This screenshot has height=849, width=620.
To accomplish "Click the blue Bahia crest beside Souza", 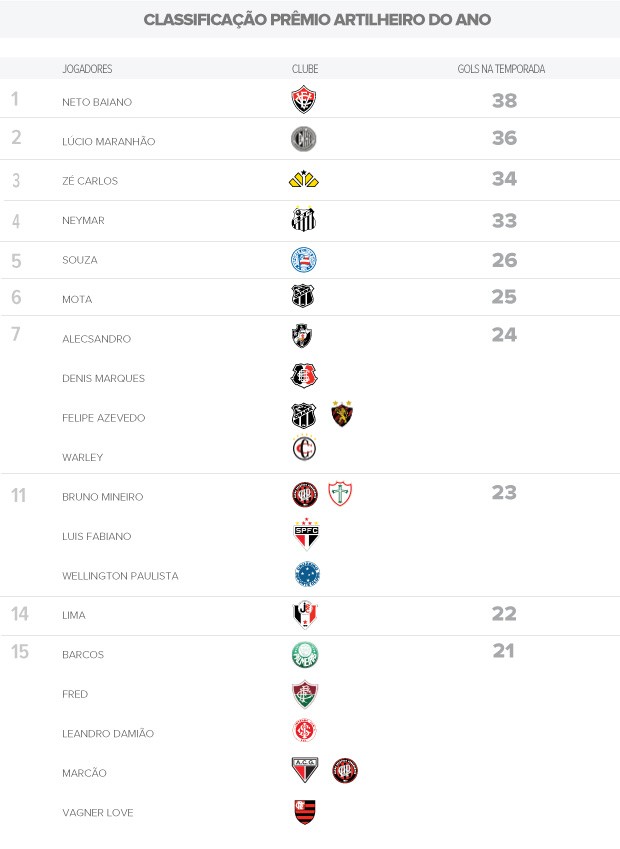I will tap(303, 260).
